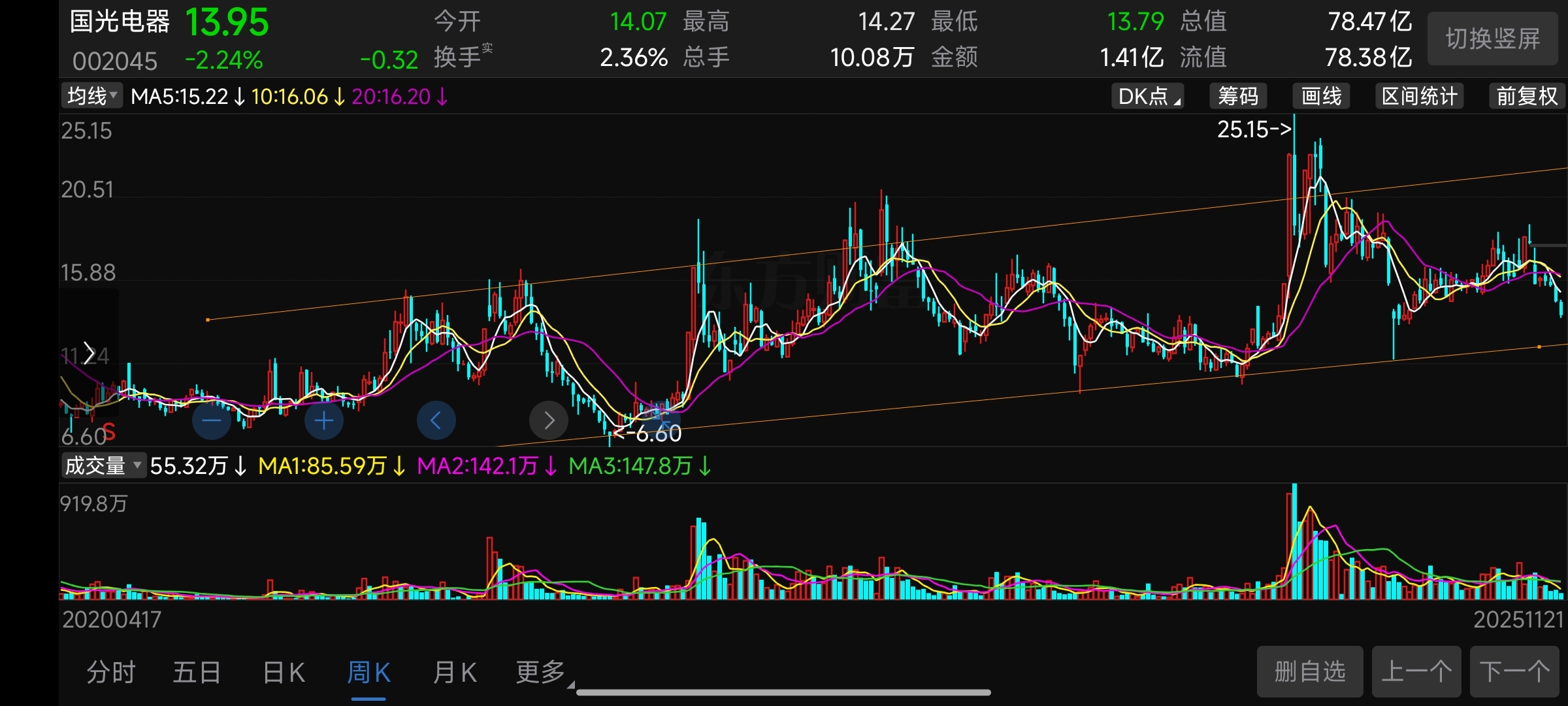Image resolution: width=1568 pixels, height=706 pixels.
Task: Switch to the 月K tab
Action: click(455, 672)
